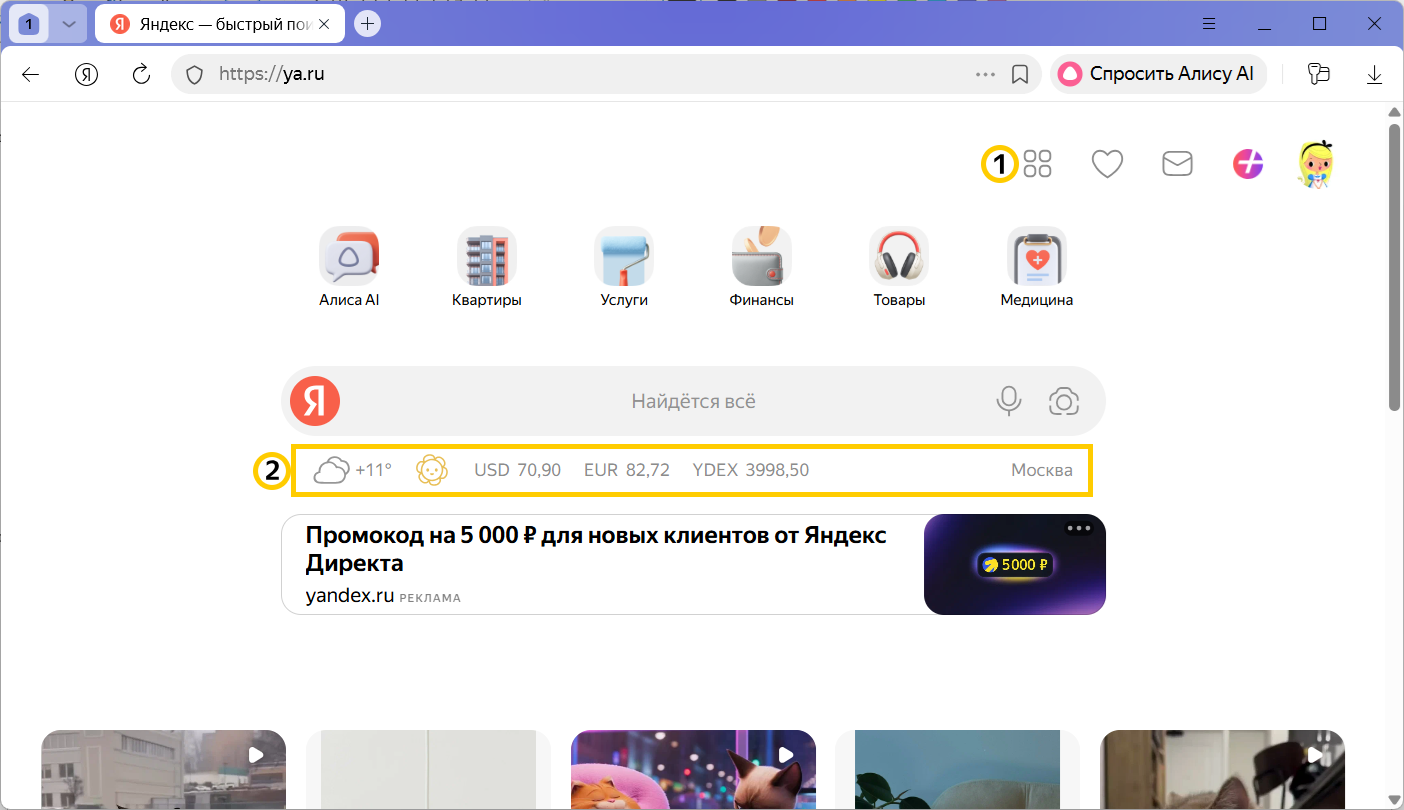Select the tab group number 1 button
The height and width of the screenshot is (810, 1404).
pyautogui.click(x=29, y=24)
